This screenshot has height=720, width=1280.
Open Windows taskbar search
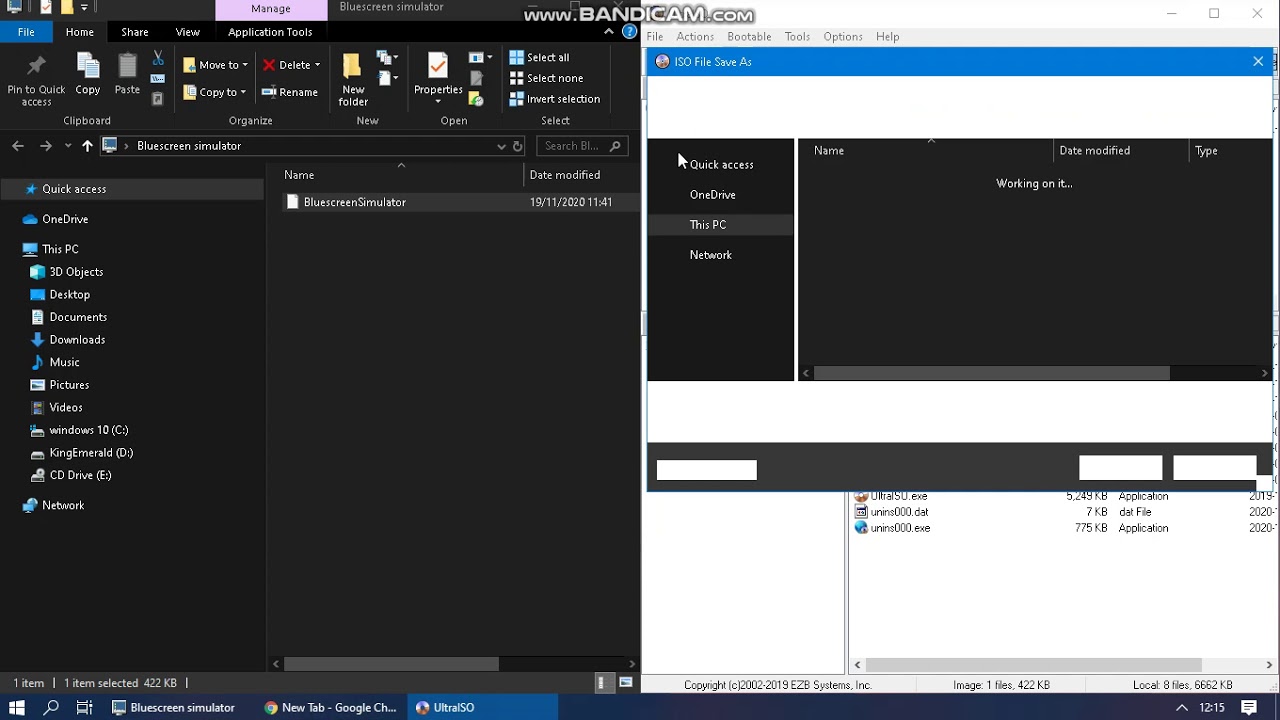click(x=51, y=707)
